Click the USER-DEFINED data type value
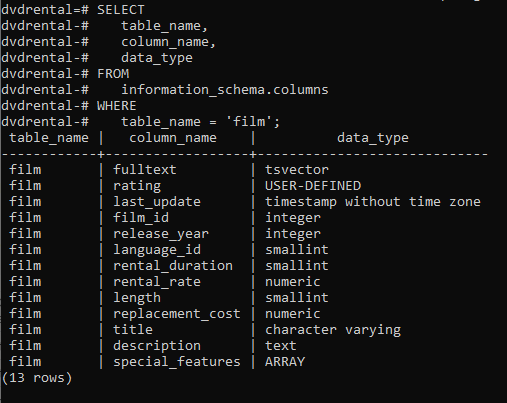This screenshot has height=403, width=507. [313, 186]
